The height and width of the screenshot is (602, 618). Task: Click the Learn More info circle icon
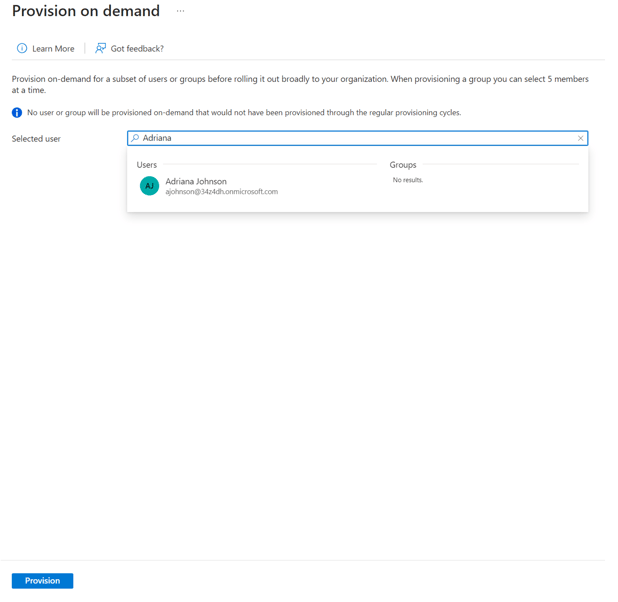point(22,48)
